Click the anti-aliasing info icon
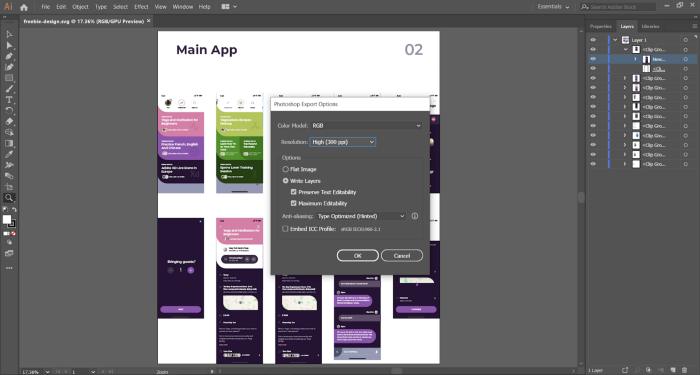 click(414, 216)
